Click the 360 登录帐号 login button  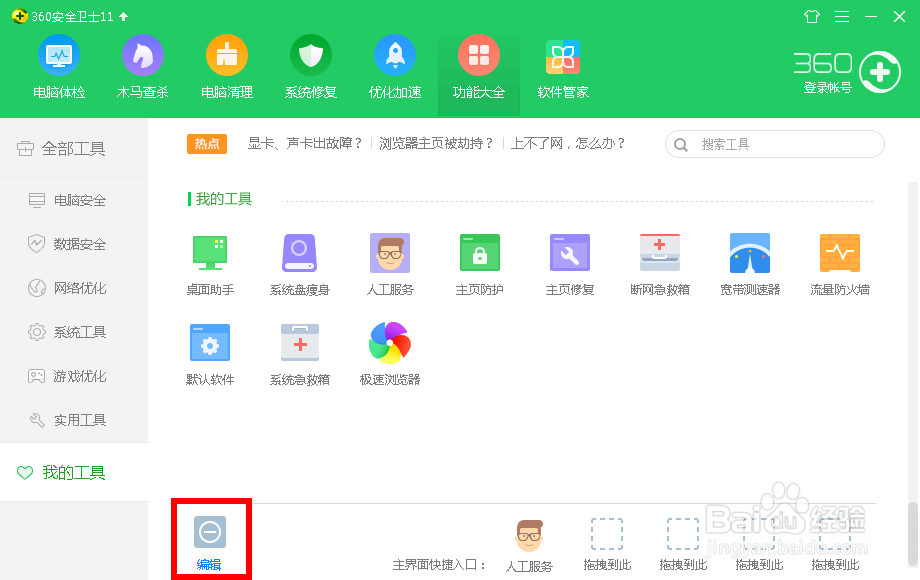tap(847, 72)
